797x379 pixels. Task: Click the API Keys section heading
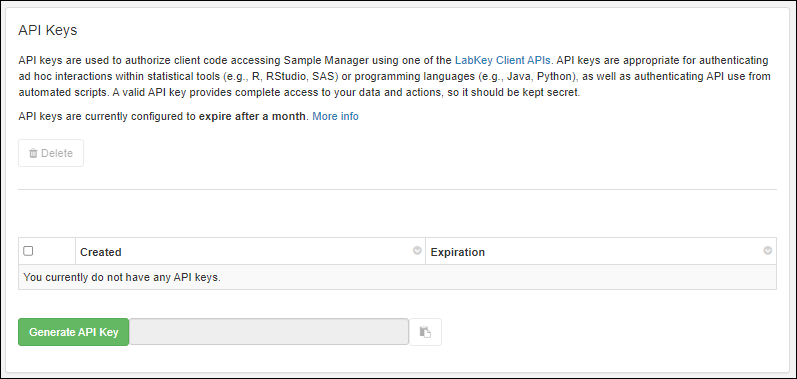pos(48,30)
